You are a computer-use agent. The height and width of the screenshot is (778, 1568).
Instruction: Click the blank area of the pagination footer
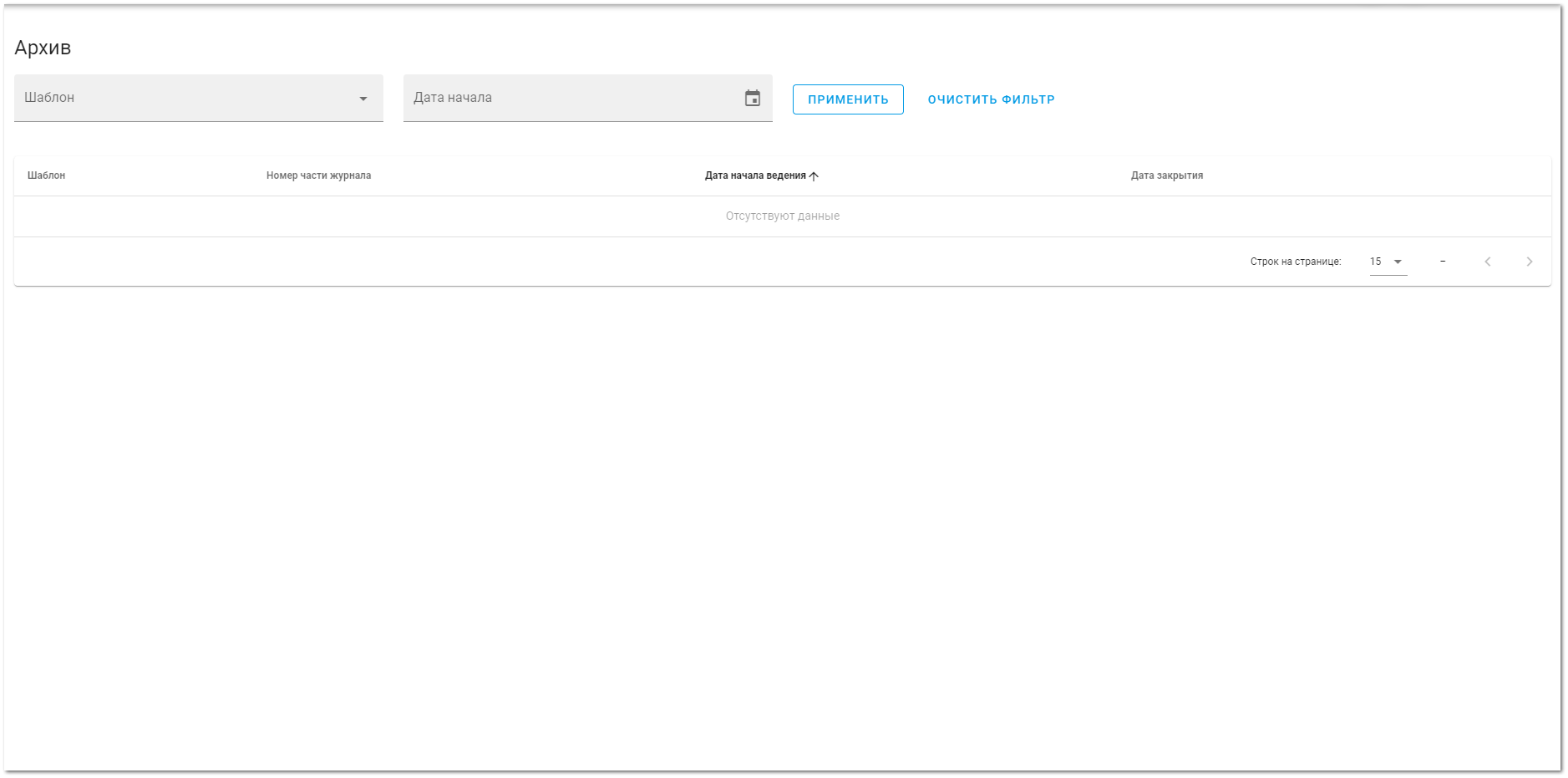[585, 262]
